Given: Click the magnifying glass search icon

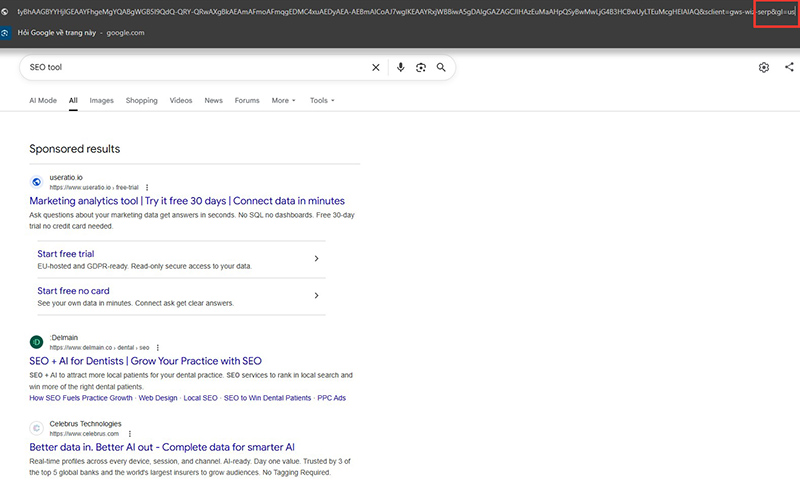Looking at the screenshot, I should tap(441, 67).
